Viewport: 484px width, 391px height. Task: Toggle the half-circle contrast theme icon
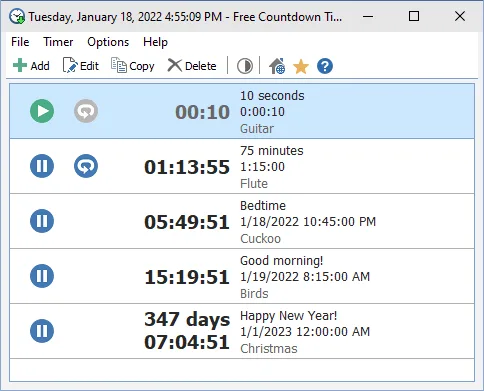point(245,66)
